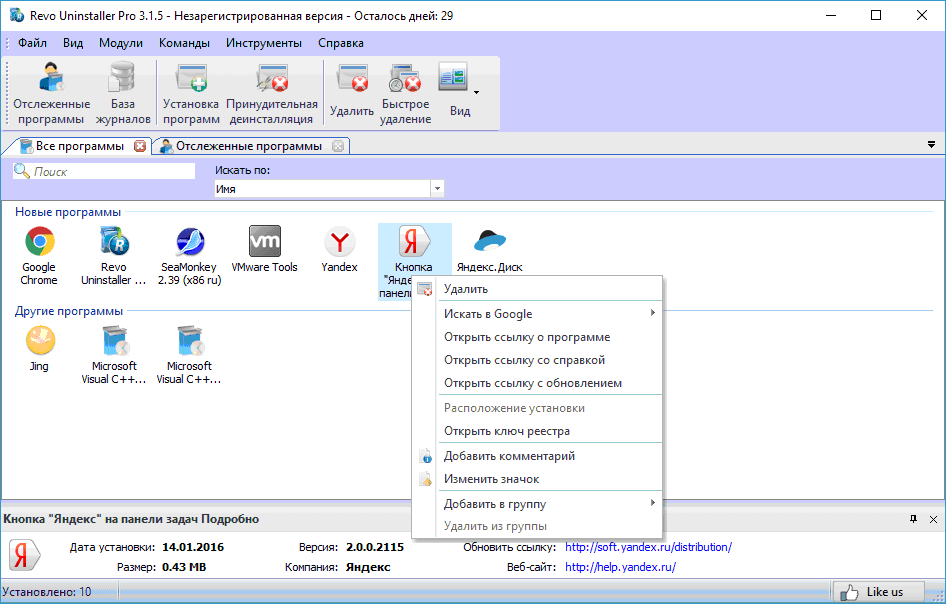This screenshot has height=604, width=946.
Task: Close the Отслеженные программы tab
Action: pyautogui.click(x=338, y=146)
